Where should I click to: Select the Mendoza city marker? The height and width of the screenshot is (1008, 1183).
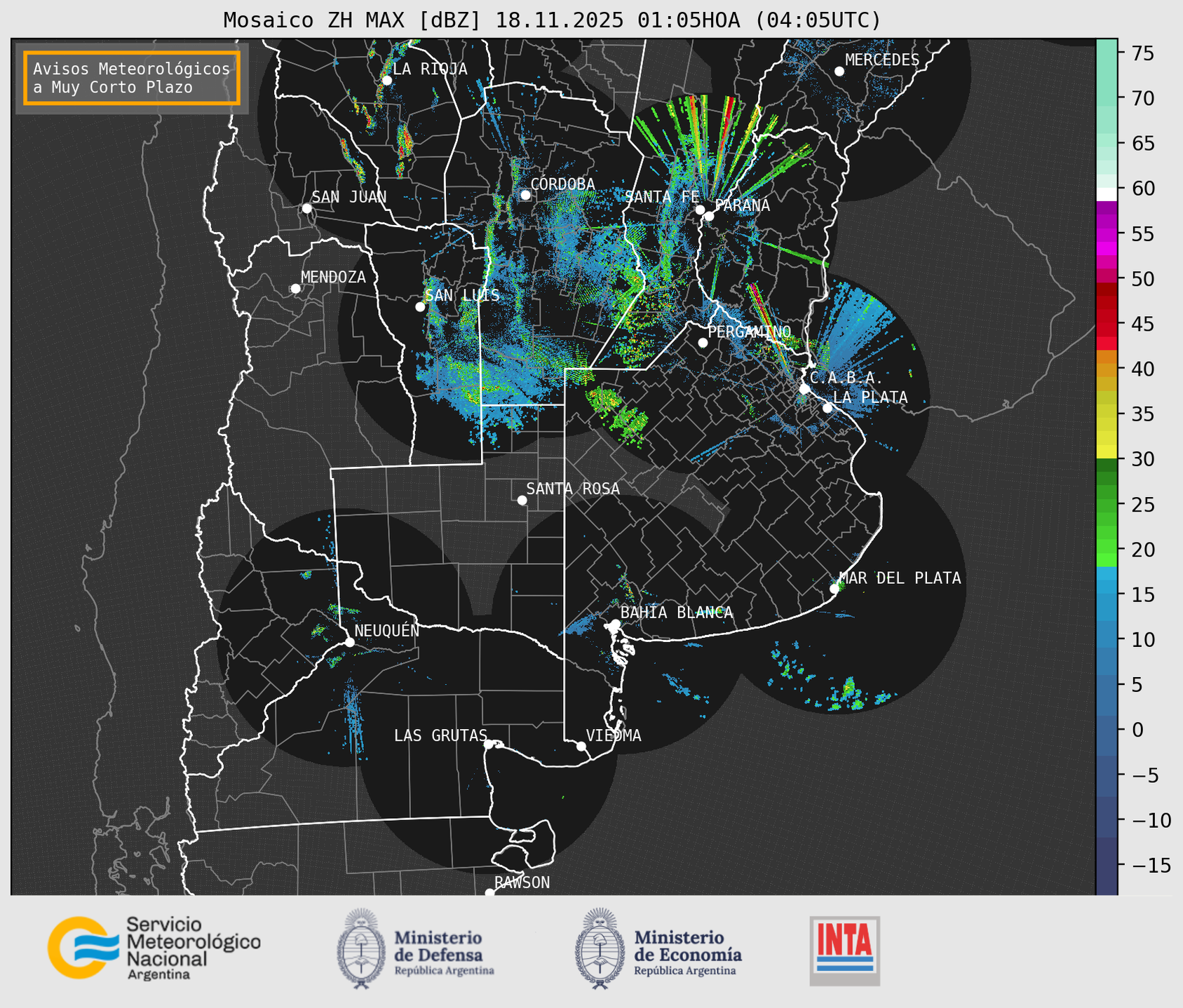click(x=295, y=289)
